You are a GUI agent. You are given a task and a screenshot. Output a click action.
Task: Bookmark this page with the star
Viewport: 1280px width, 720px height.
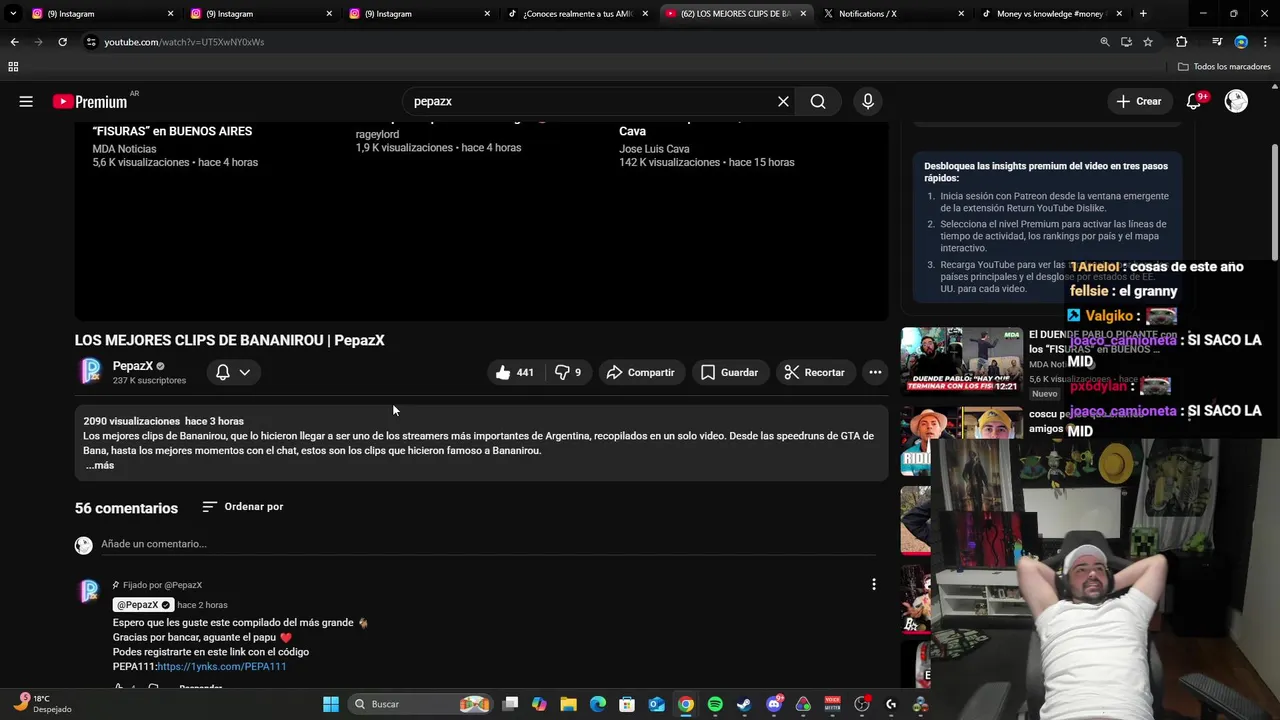coord(1148,42)
